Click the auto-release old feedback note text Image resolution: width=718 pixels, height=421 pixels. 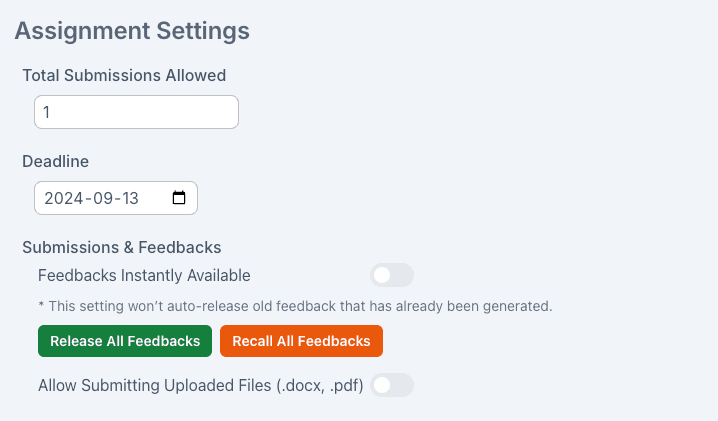click(x=295, y=306)
